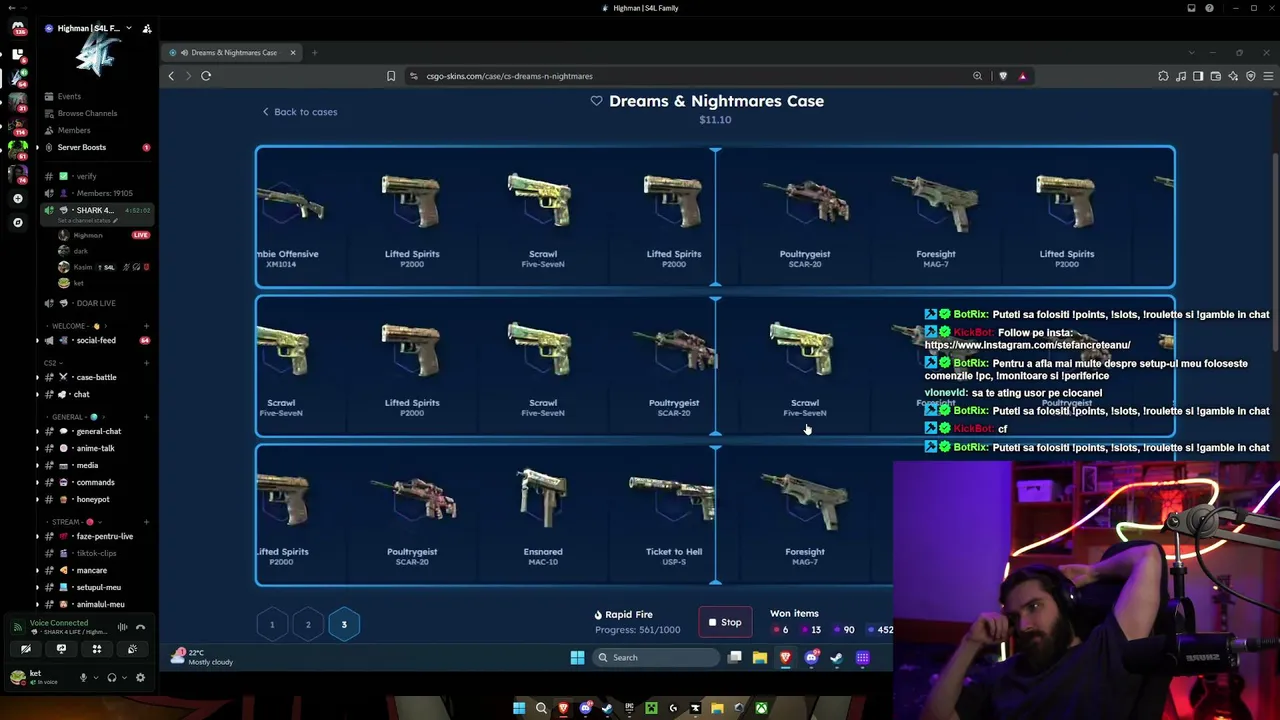This screenshot has height=720, width=1280.
Task: Deafen headphones in Discord user panel
Action: [x=112, y=677]
